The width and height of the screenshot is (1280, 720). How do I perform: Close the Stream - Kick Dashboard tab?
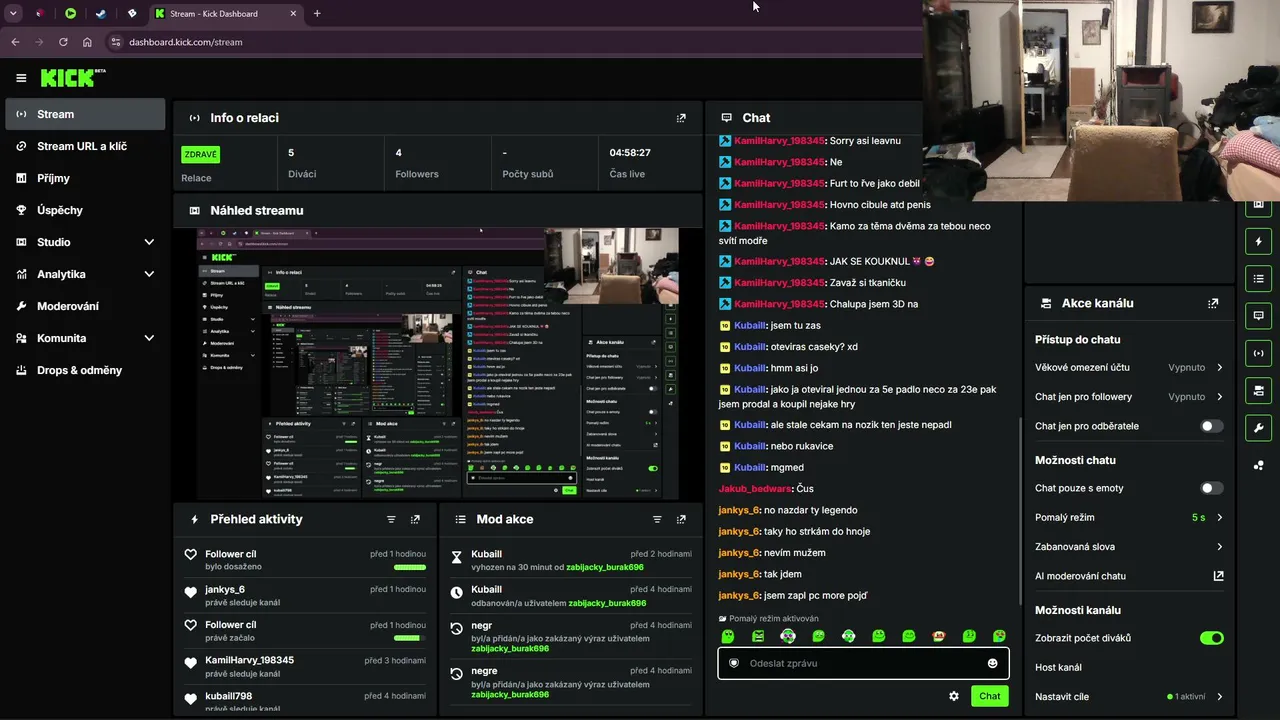coord(293,14)
